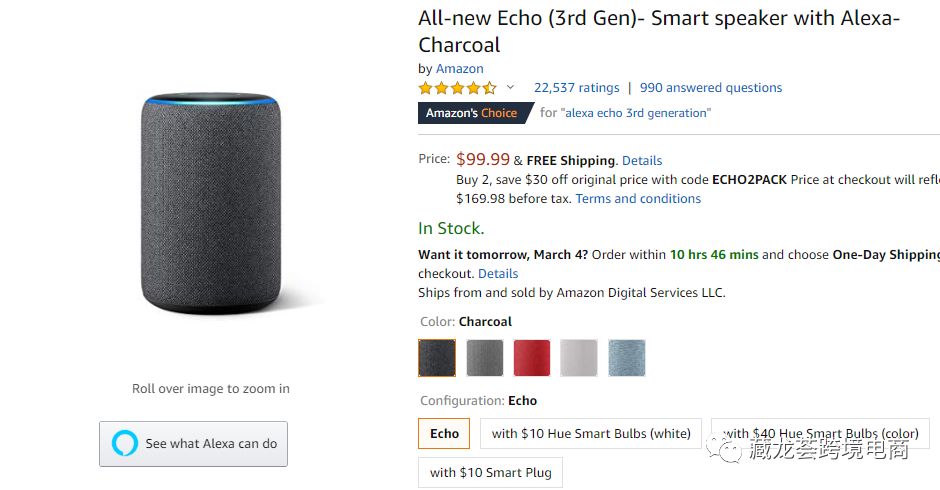This screenshot has width=940, height=490.
Task: Click the Amazon brand link
Action: [x=460, y=69]
